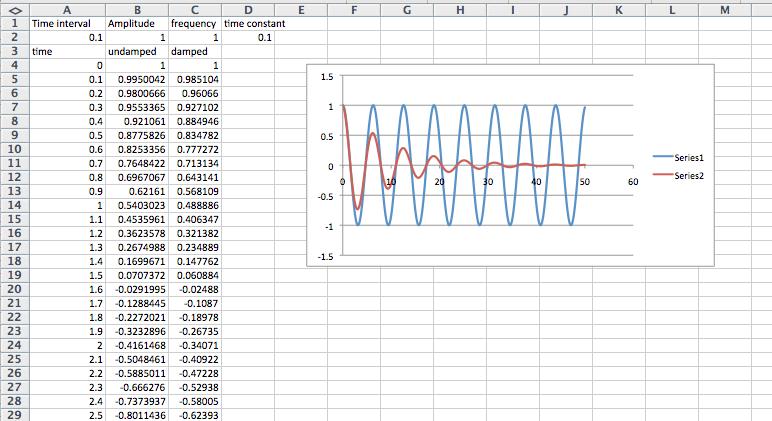Image resolution: width=772 pixels, height=421 pixels.
Task: Select cell with value -0.5885011
Action: [137, 373]
